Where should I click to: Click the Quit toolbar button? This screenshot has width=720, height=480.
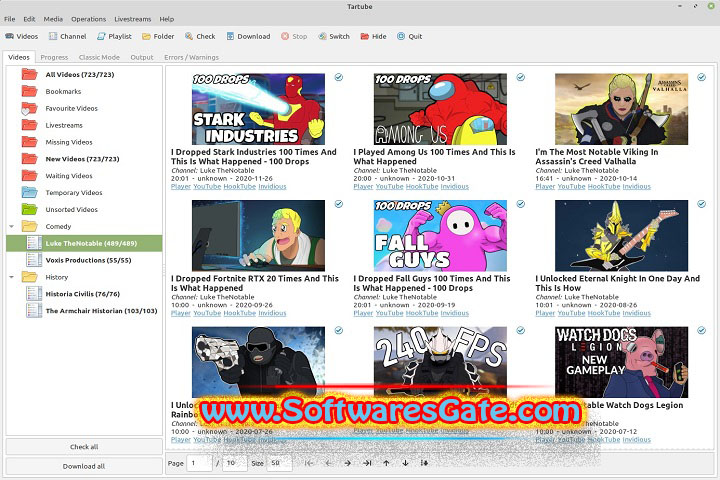[x=410, y=36]
